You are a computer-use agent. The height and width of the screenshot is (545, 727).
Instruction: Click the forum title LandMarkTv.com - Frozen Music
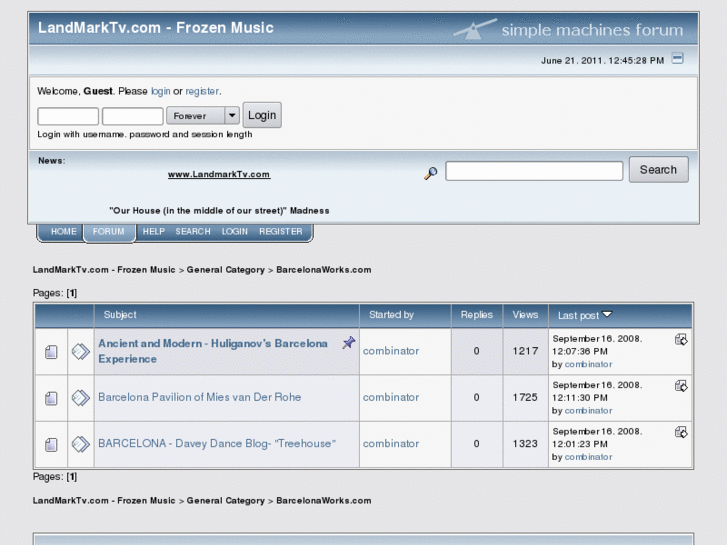[156, 28]
